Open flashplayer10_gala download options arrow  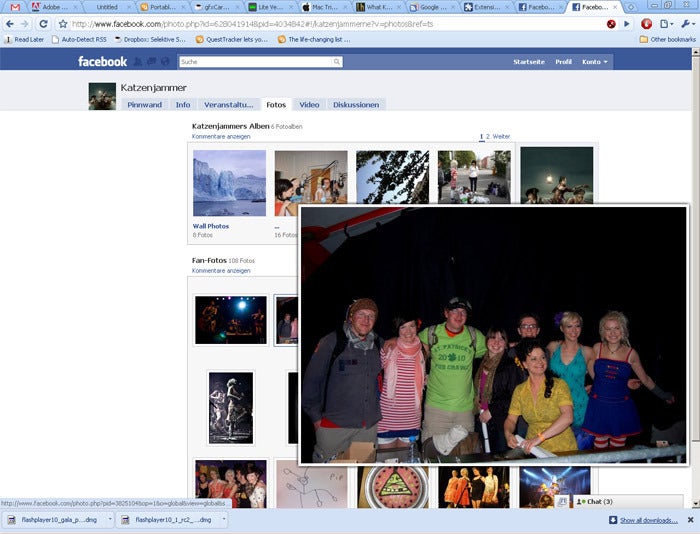[110, 519]
